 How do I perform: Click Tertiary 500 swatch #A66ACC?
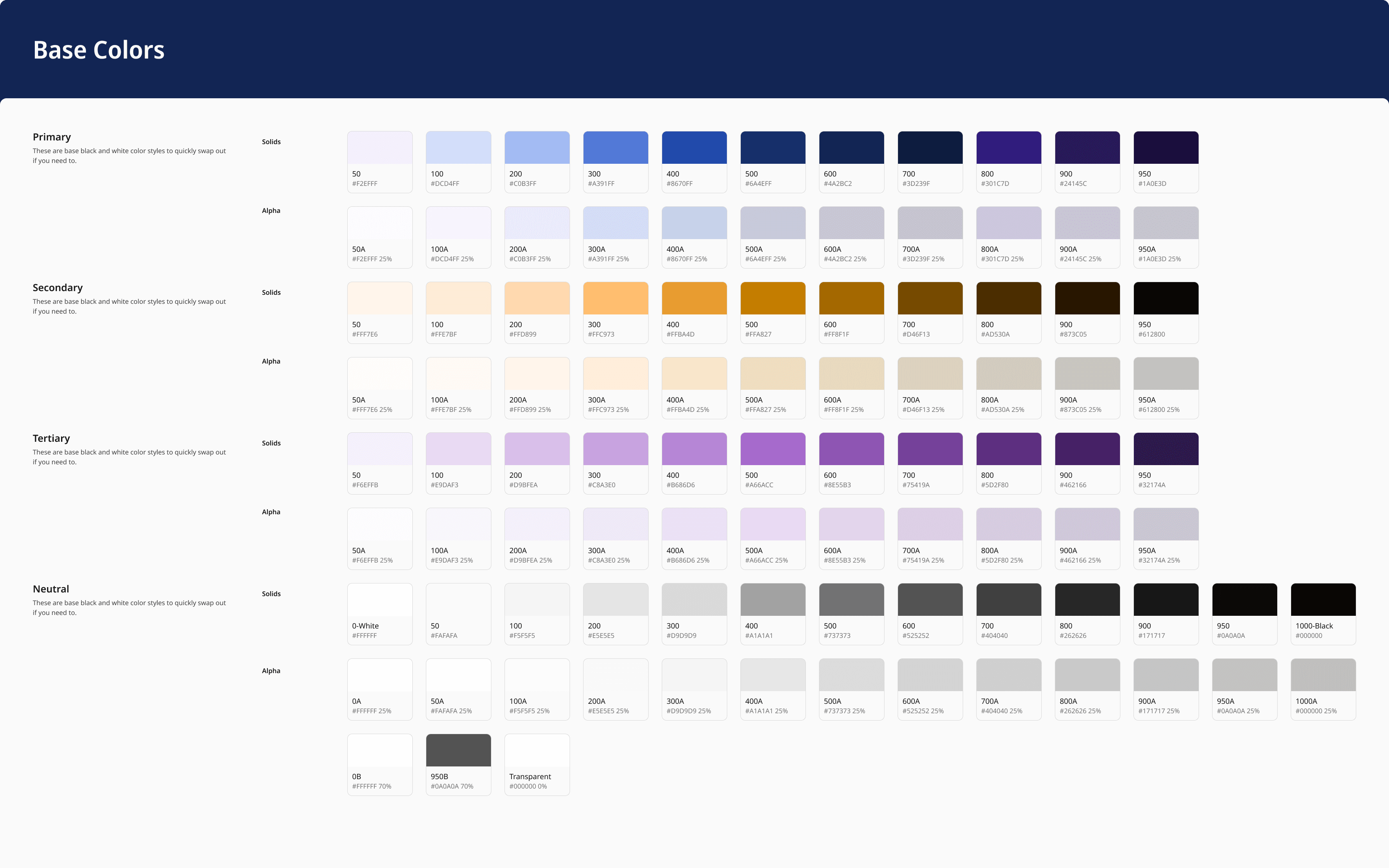point(773,463)
